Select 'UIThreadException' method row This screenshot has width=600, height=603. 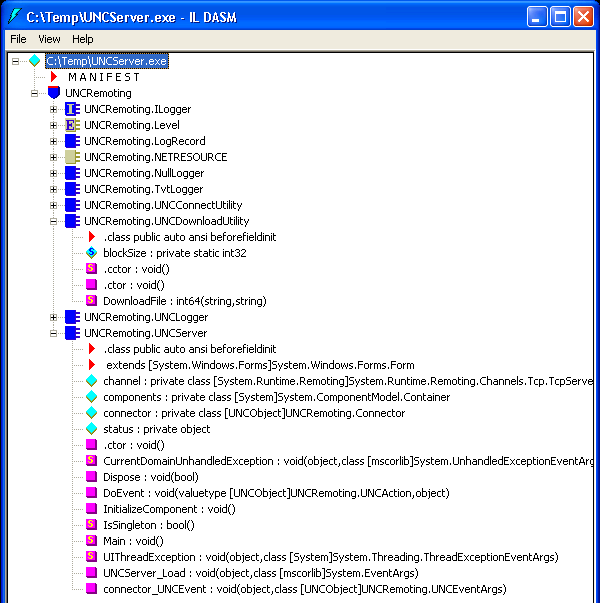coord(331,557)
